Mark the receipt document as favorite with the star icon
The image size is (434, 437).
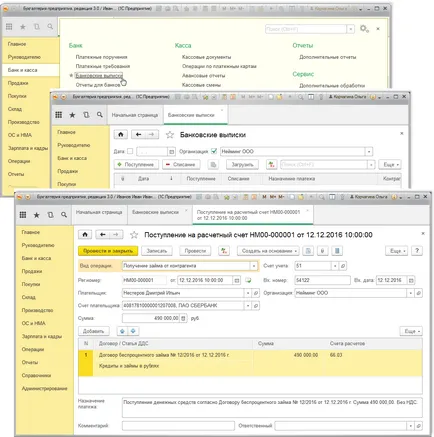pos(134,235)
